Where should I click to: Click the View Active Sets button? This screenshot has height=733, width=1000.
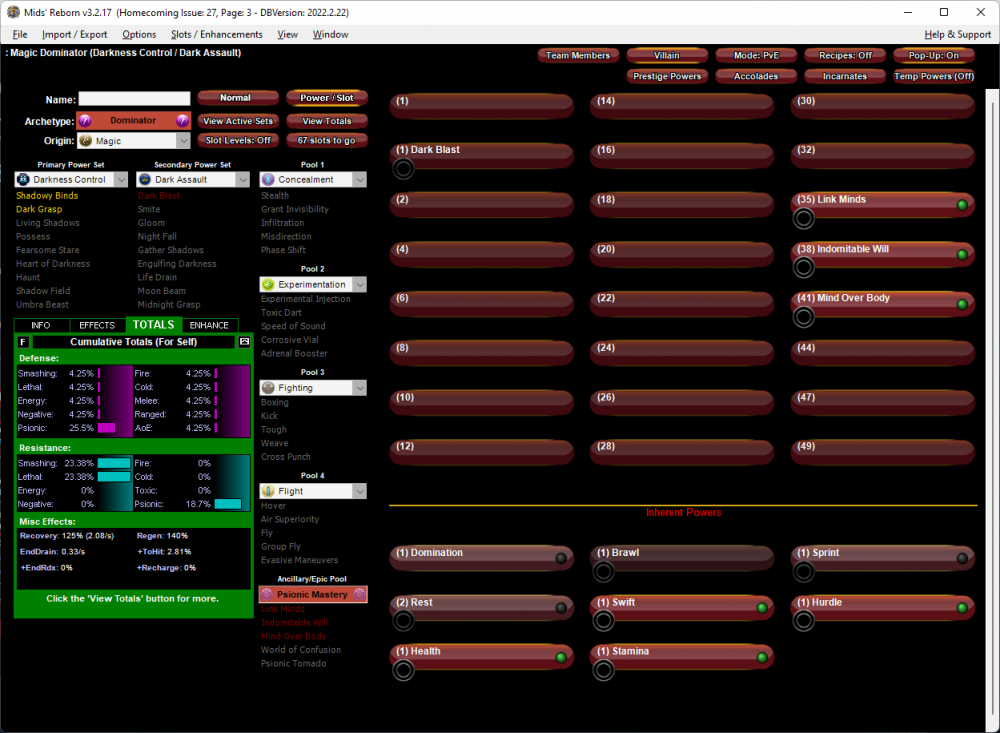tap(238, 121)
